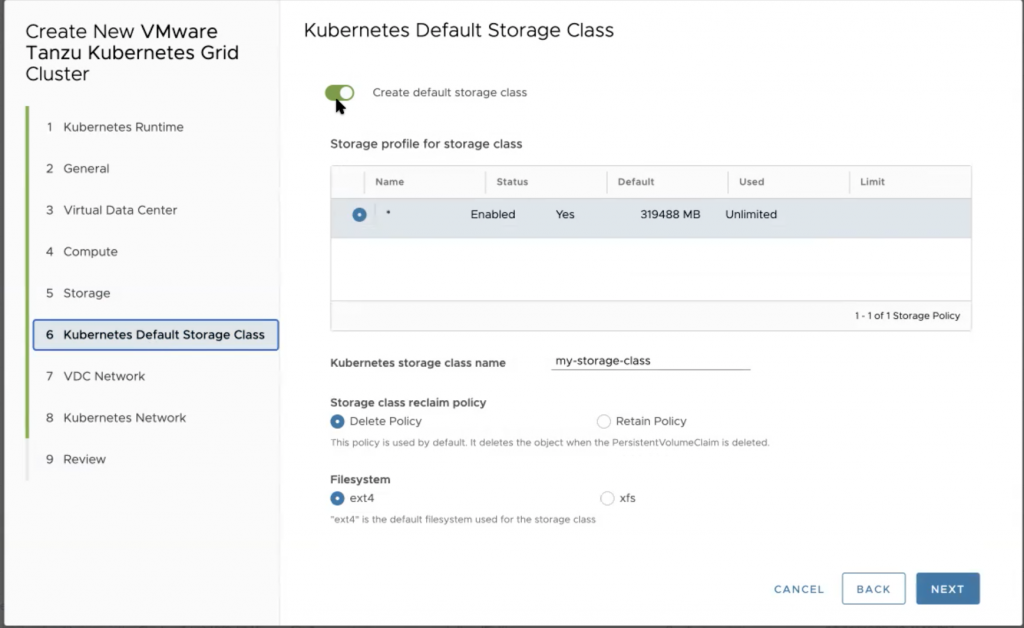Select the ext4 filesystem option

[337, 498]
